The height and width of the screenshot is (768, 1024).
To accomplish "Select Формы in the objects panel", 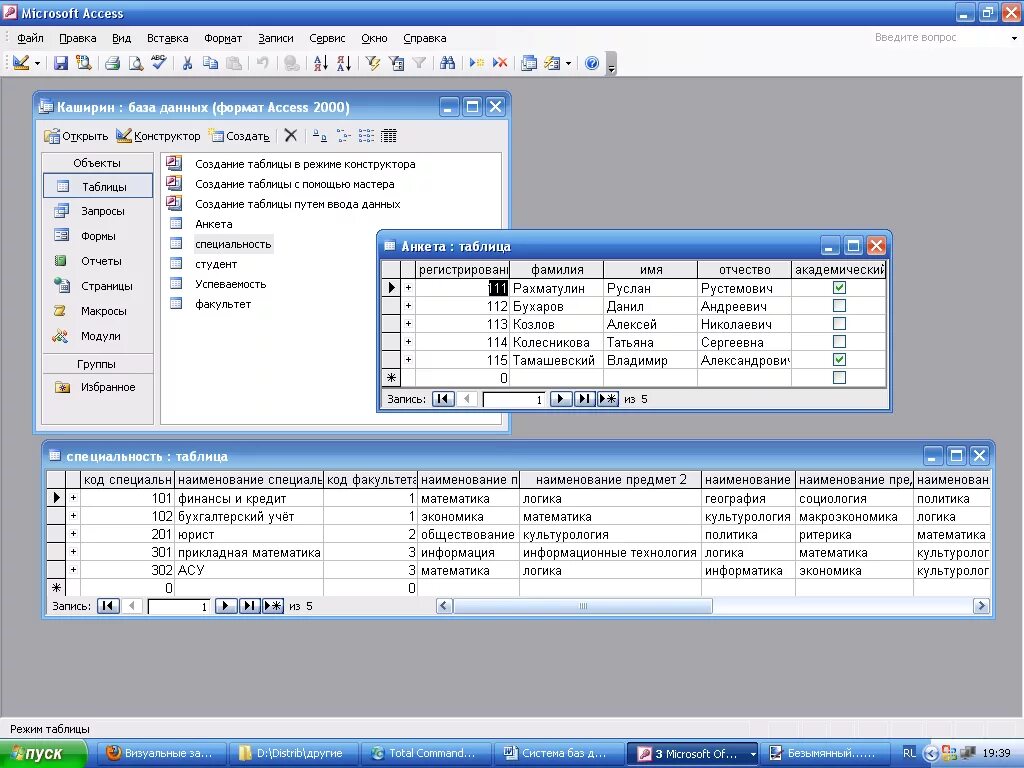I will [98, 236].
